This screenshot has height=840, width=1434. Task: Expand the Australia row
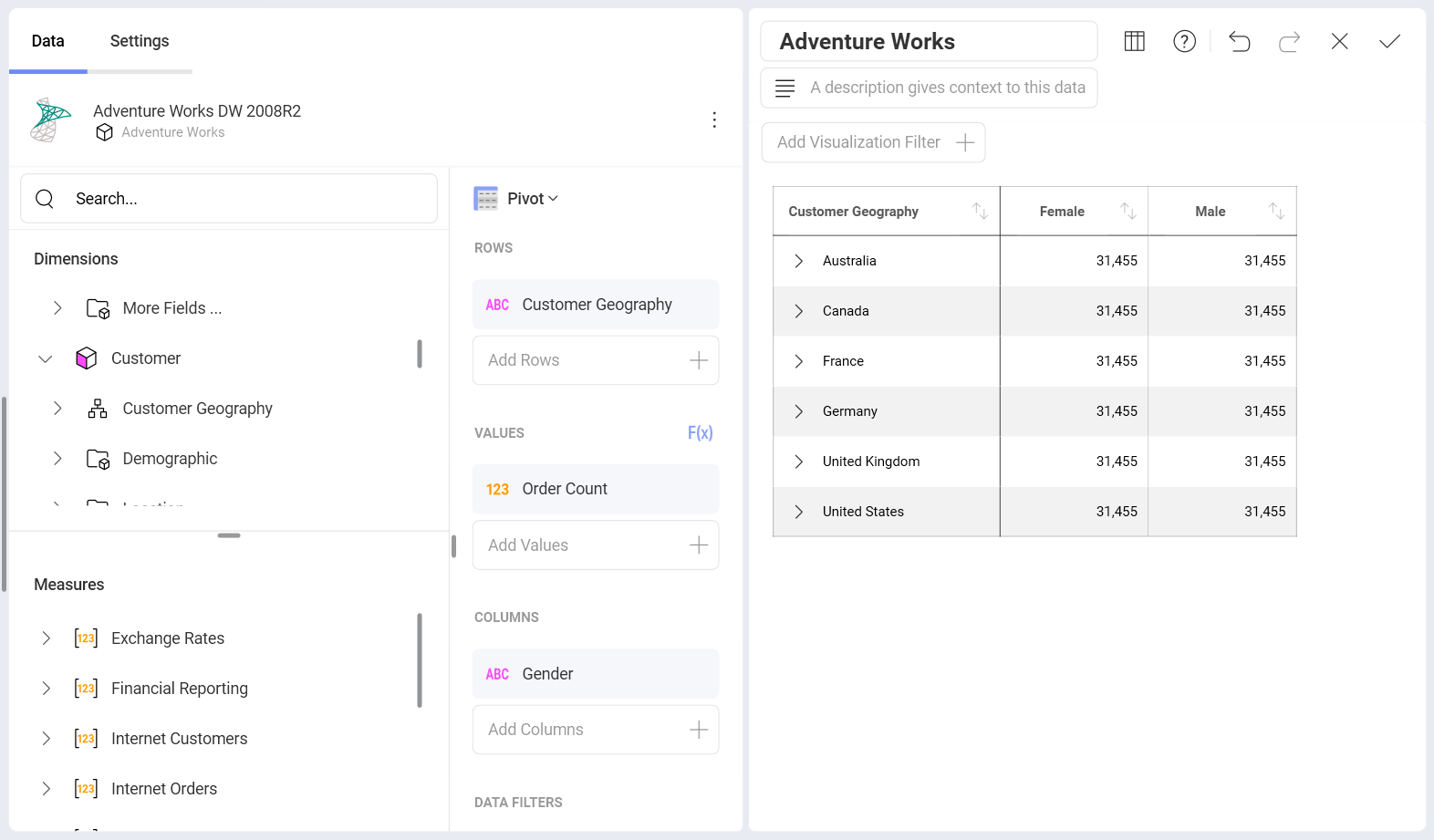tap(799, 261)
